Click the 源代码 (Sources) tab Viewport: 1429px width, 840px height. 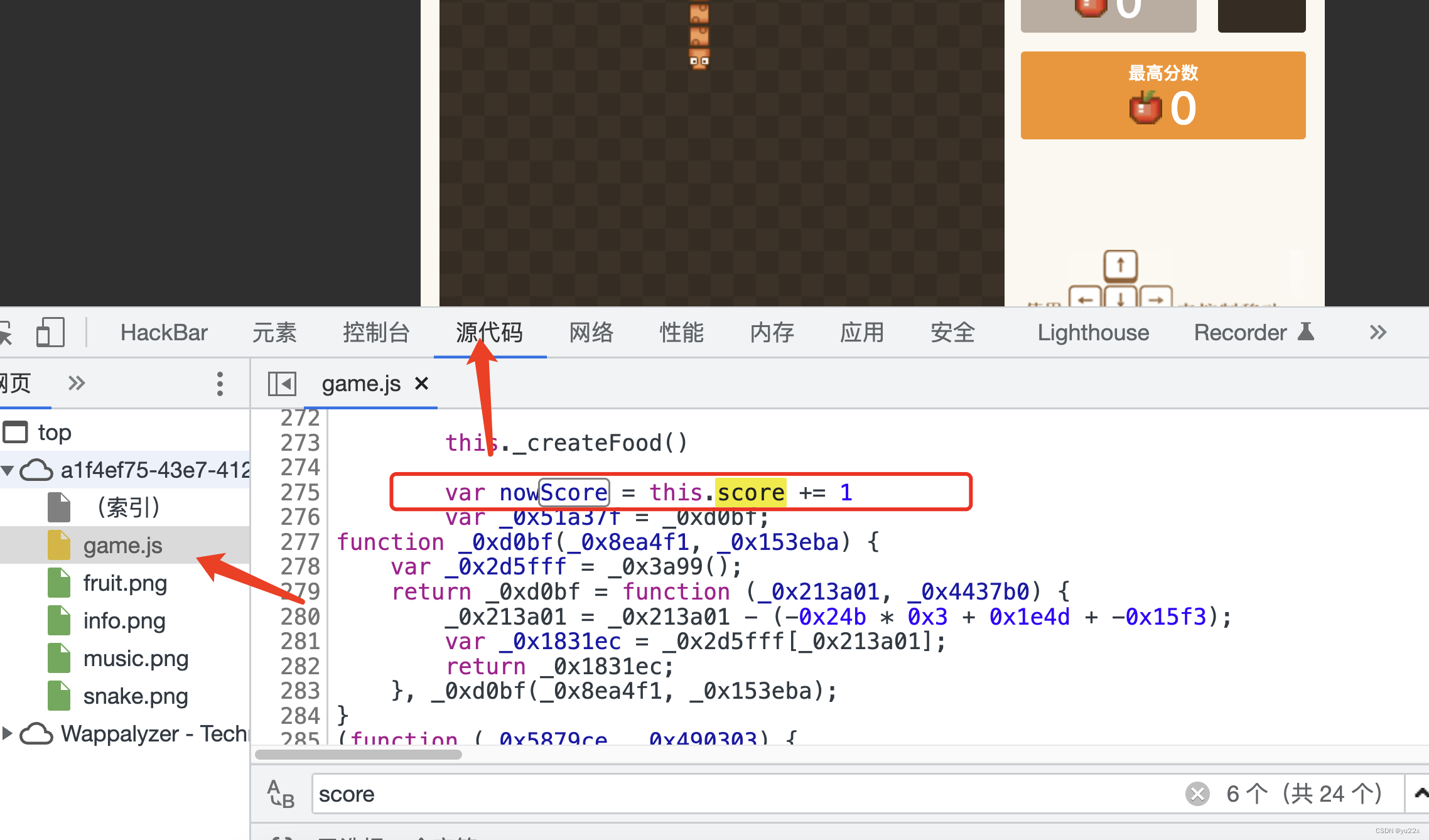click(x=490, y=332)
